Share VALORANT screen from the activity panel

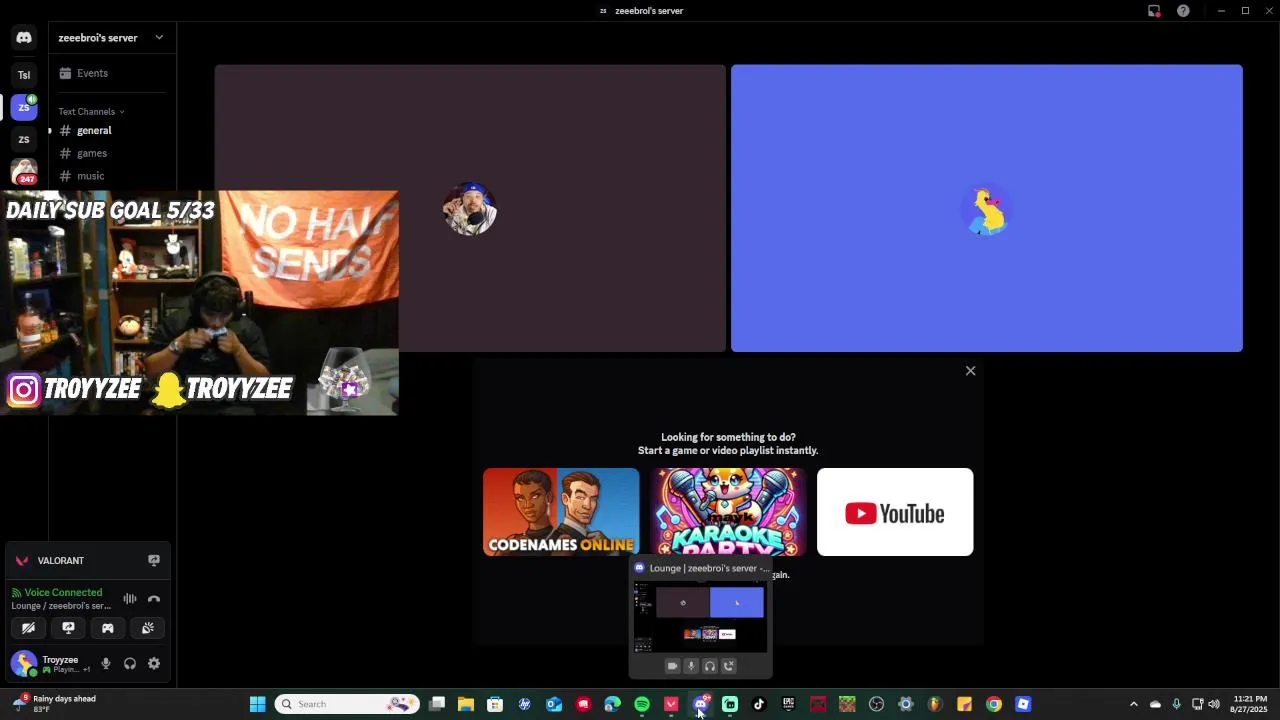tap(154, 561)
